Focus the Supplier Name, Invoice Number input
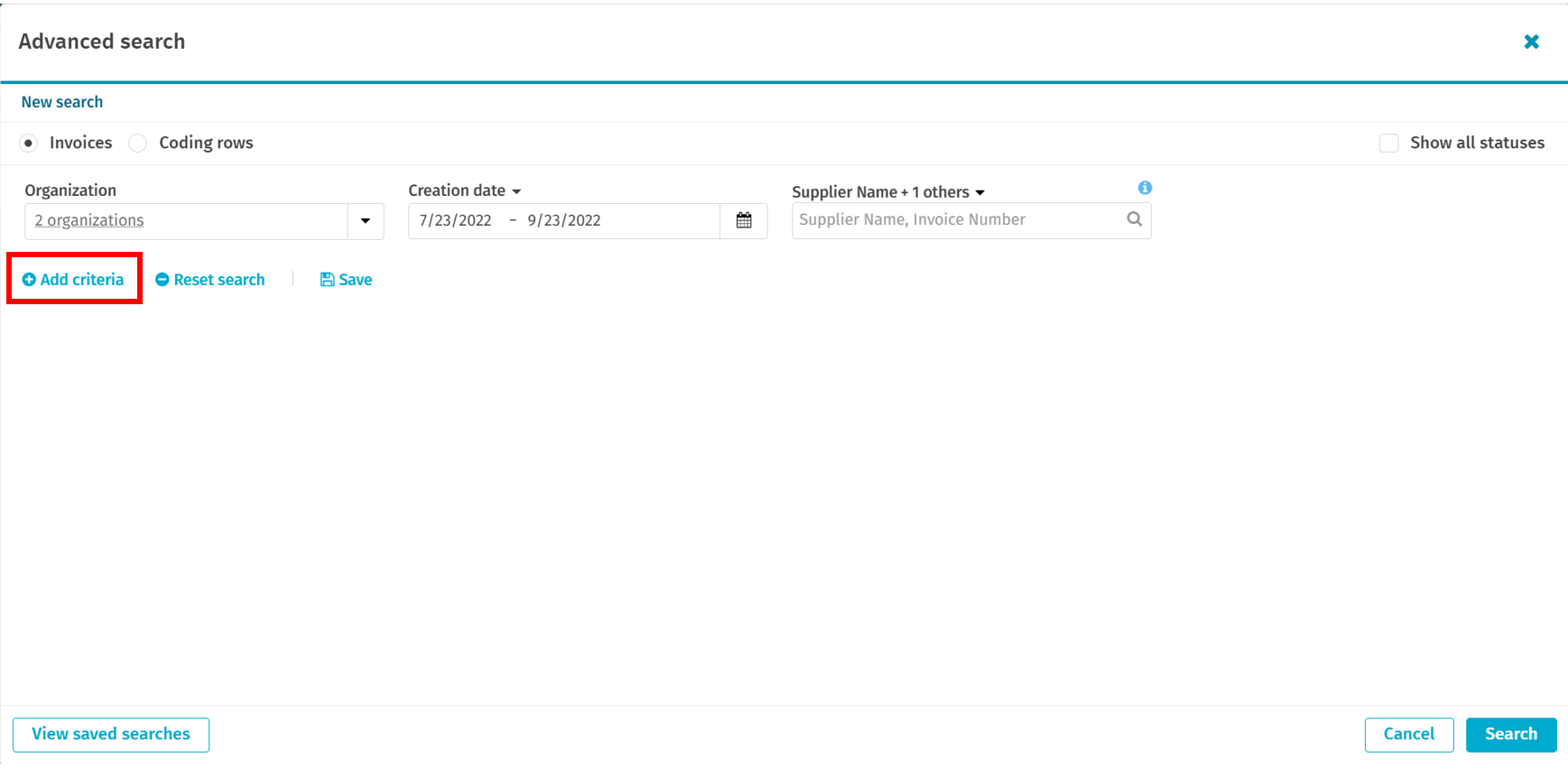 click(x=957, y=219)
